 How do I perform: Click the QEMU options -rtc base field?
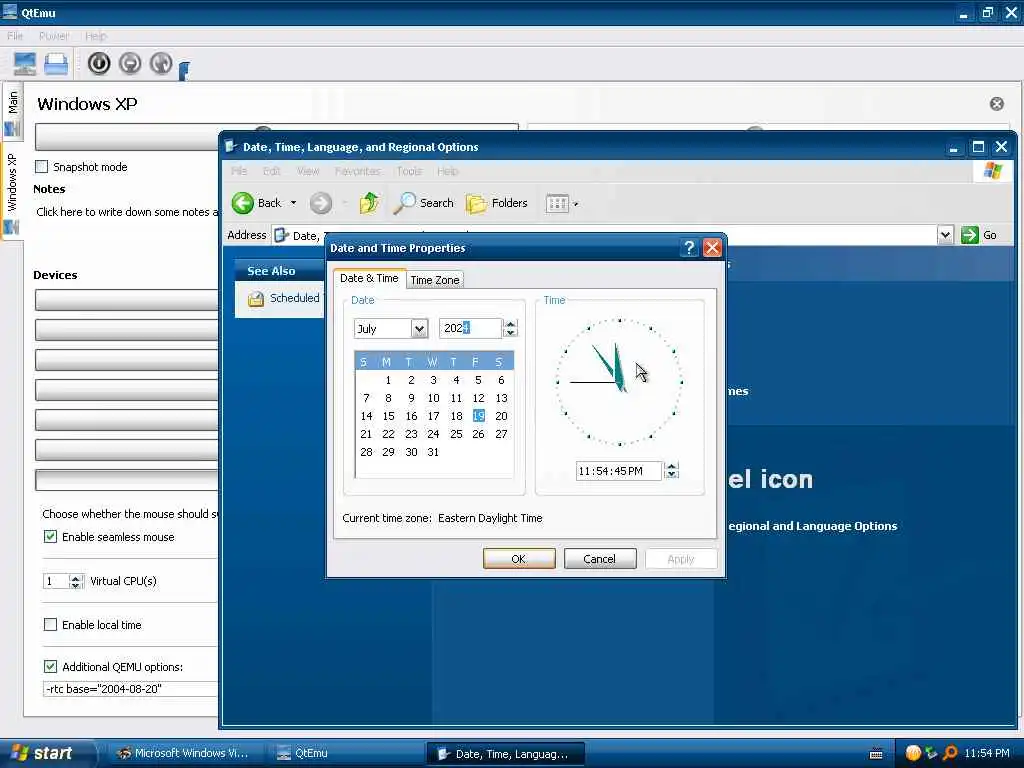point(131,689)
